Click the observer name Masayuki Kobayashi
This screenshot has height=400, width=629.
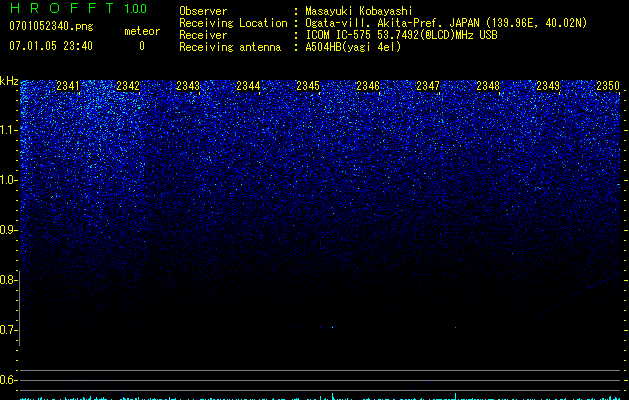(359, 11)
